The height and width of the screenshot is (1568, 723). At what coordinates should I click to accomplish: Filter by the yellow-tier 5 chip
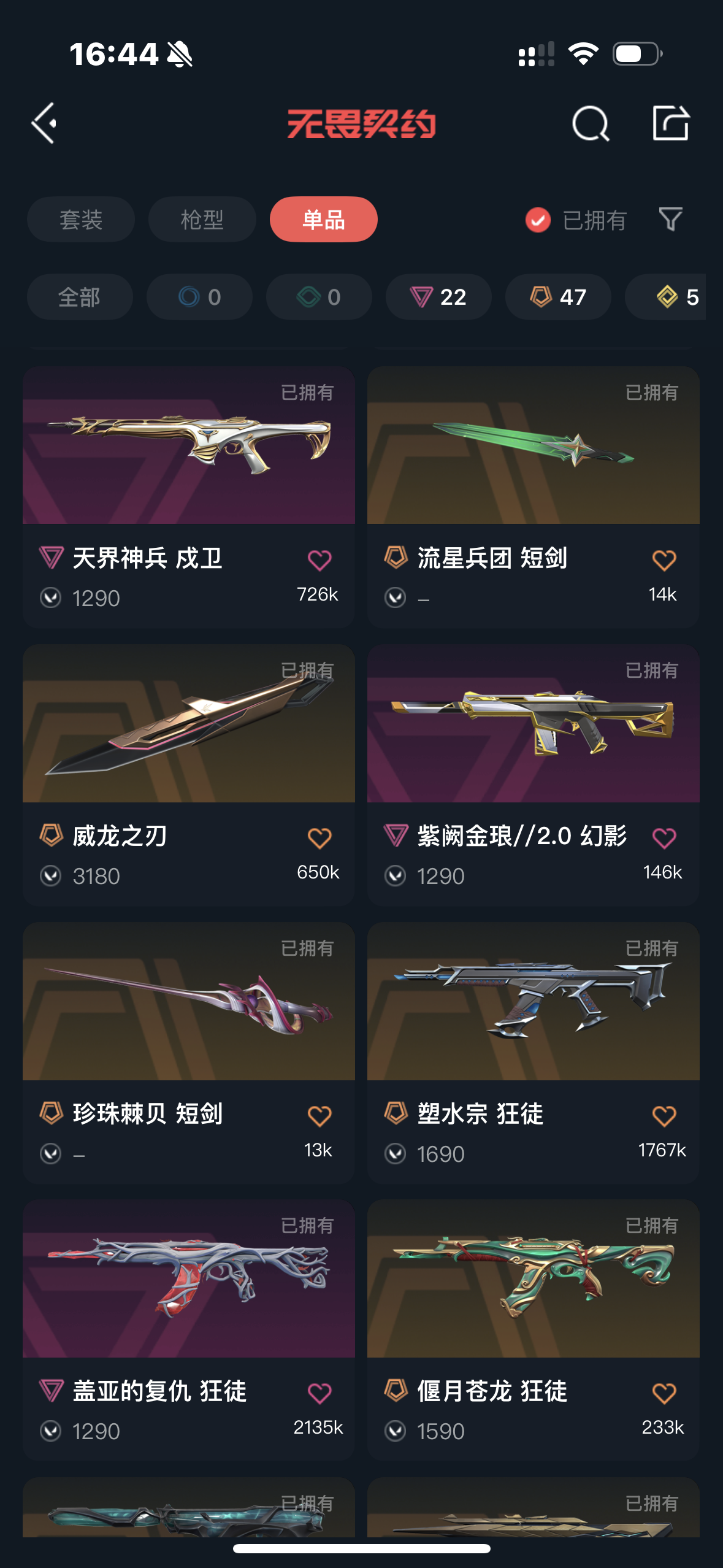[666, 297]
